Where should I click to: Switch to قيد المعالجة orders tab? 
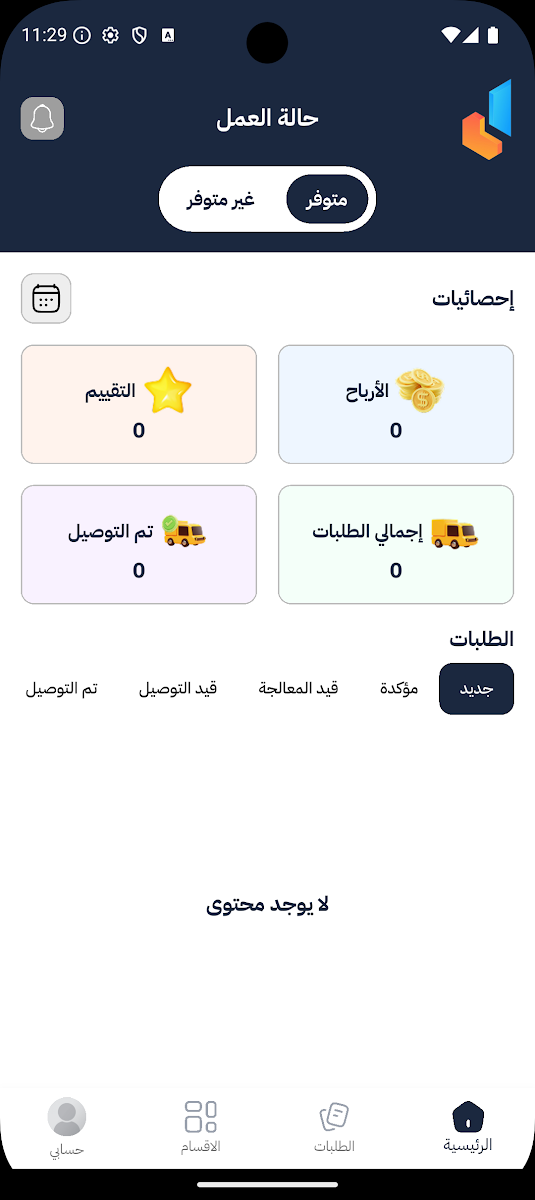tap(298, 689)
